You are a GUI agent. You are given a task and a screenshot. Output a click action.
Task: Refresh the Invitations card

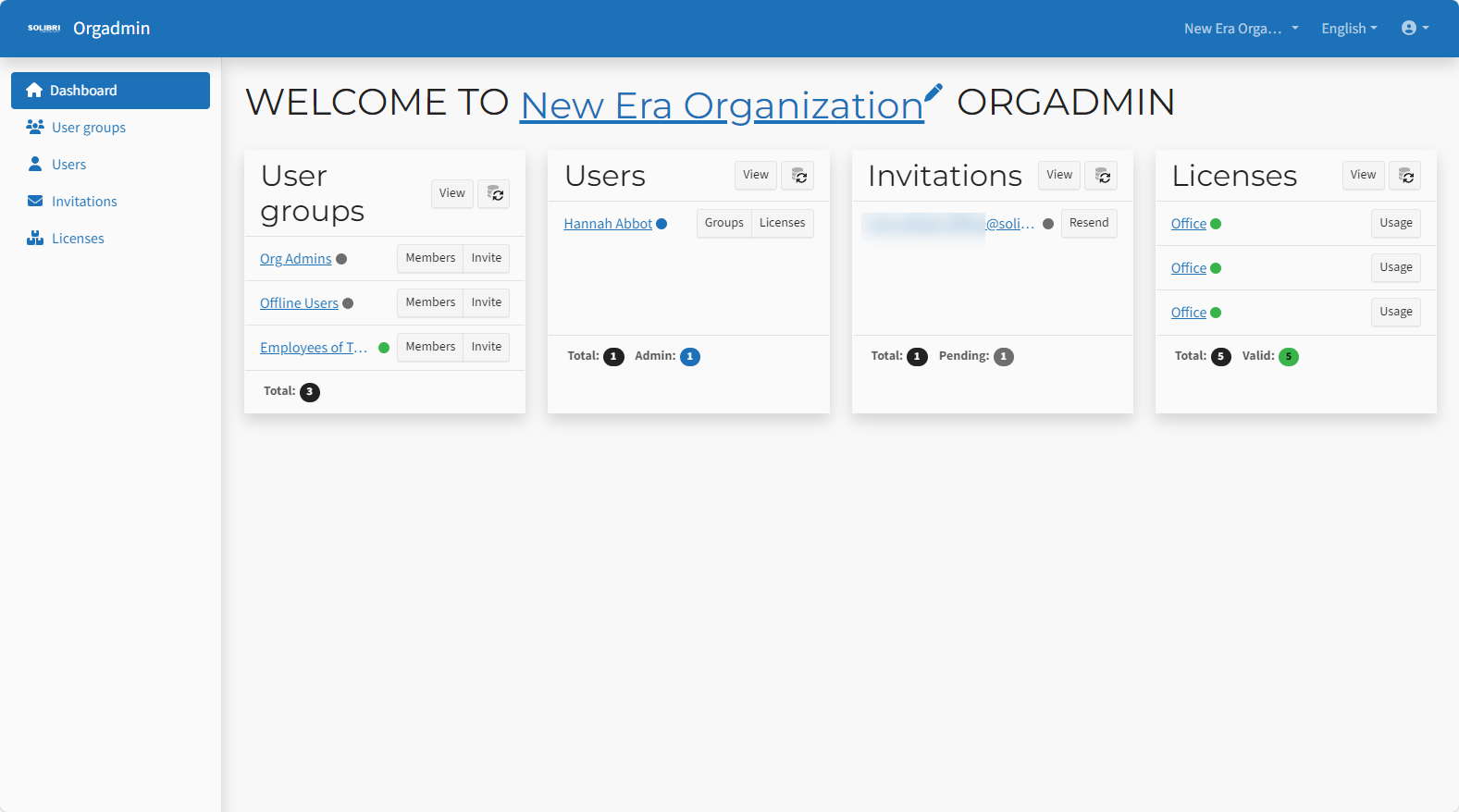1101,175
